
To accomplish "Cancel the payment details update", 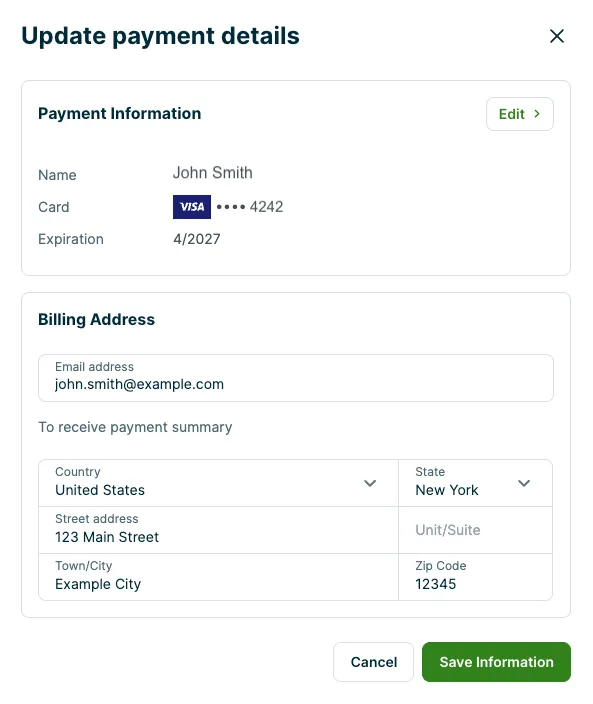I will pos(373,662).
